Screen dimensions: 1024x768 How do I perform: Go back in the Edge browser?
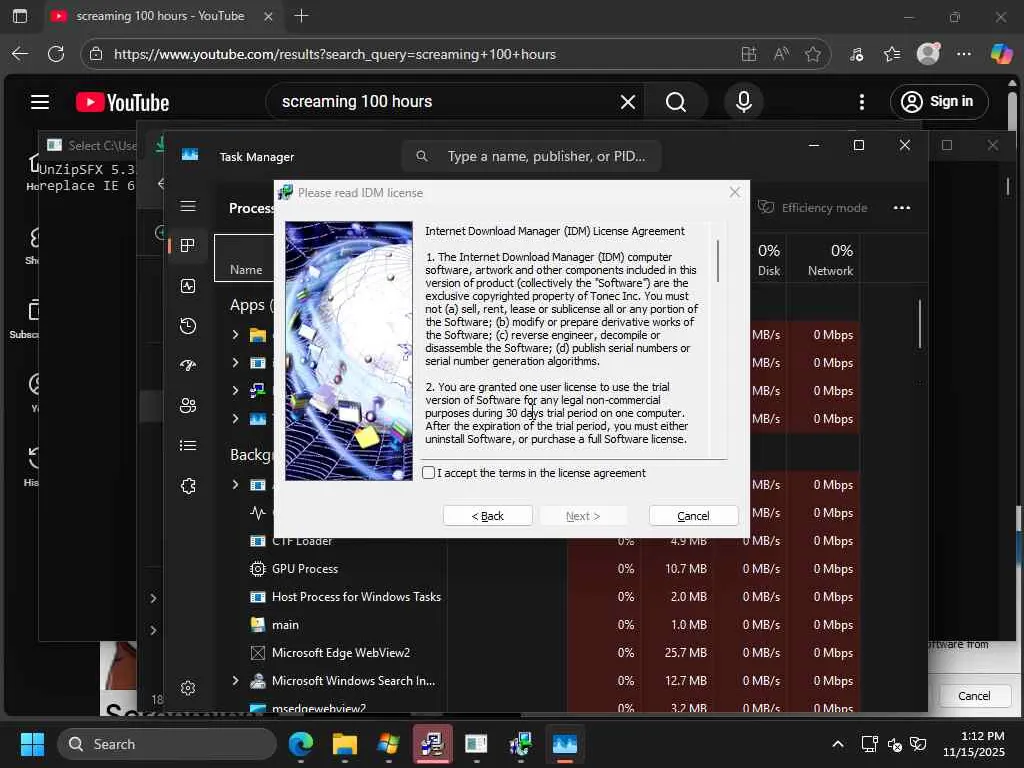[20, 54]
